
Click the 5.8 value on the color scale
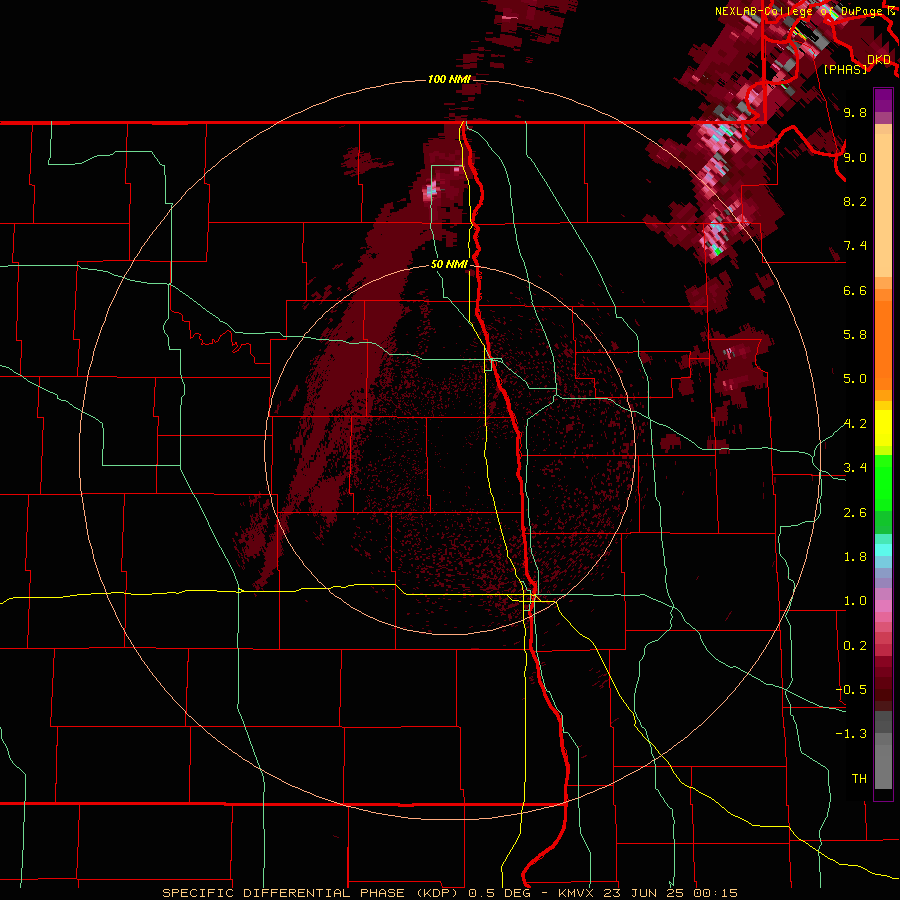pos(855,335)
